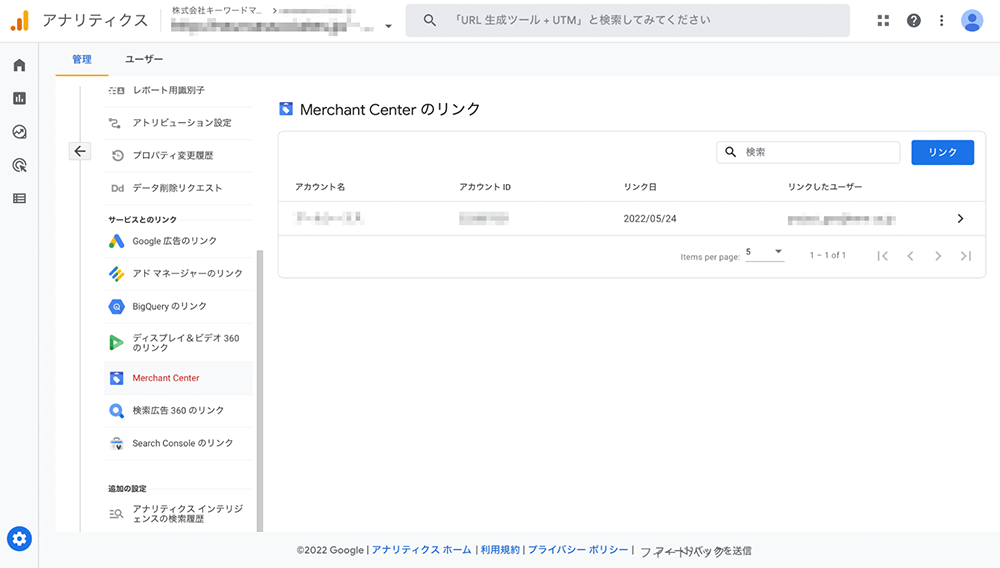This screenshot has width=1000, height=568.
Task: Click the レポート用識別子 icon
Action: click(116, 91)
